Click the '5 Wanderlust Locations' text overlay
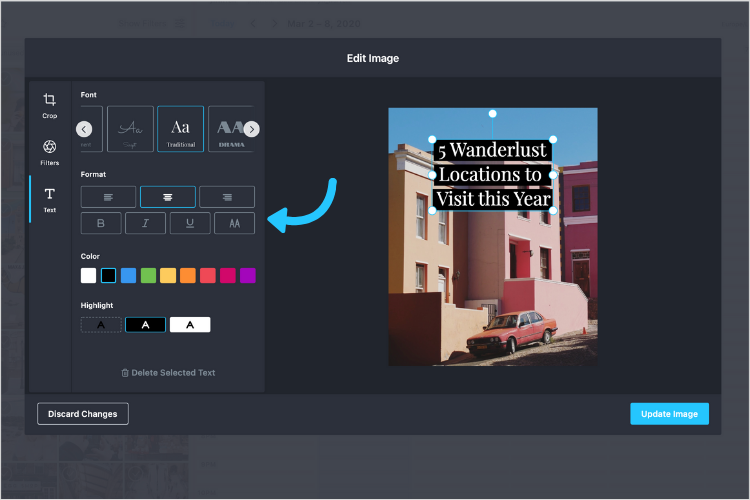Image resolution: width=750 pixels, height=500 pixels. (493, 175)
